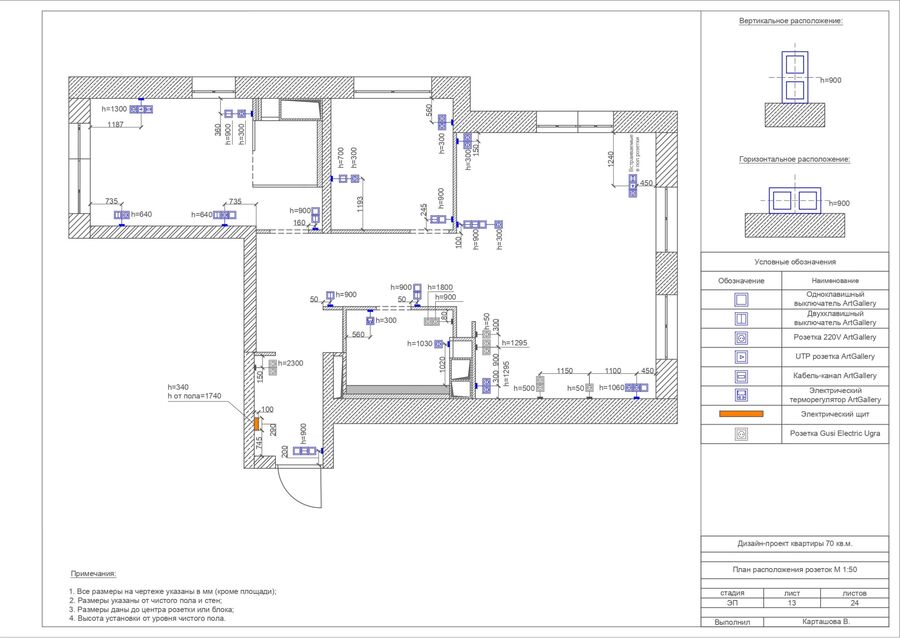Click the orange electrical panel bar in legend

[x=741, y=414]
